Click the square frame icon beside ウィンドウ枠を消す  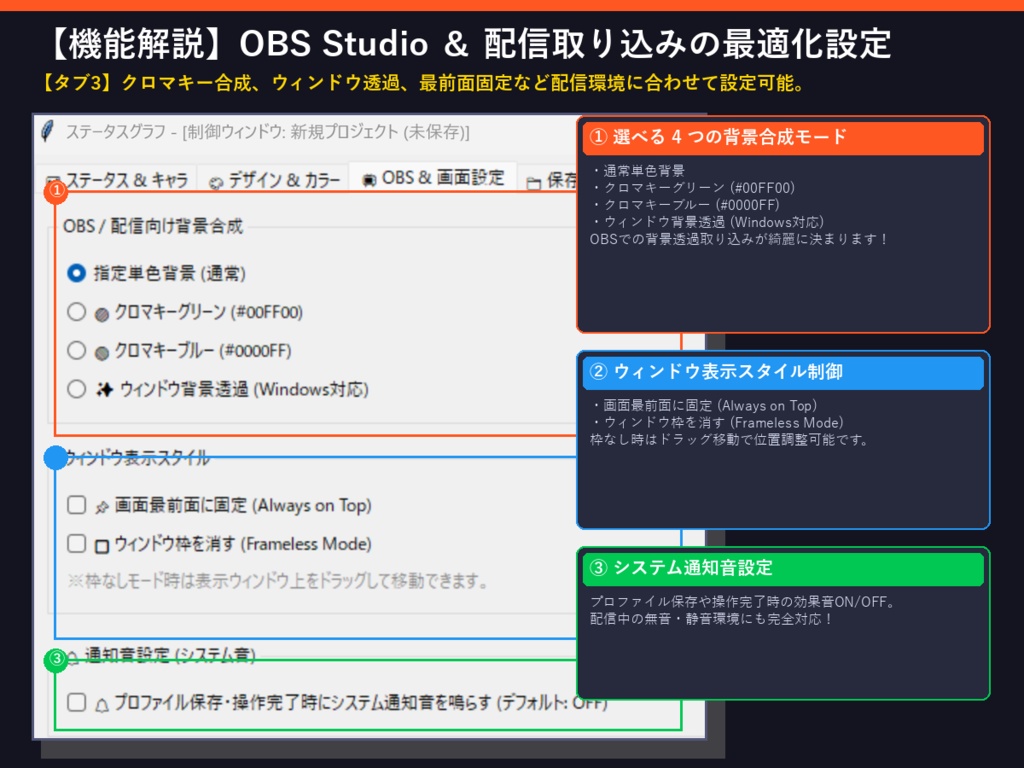101,546
